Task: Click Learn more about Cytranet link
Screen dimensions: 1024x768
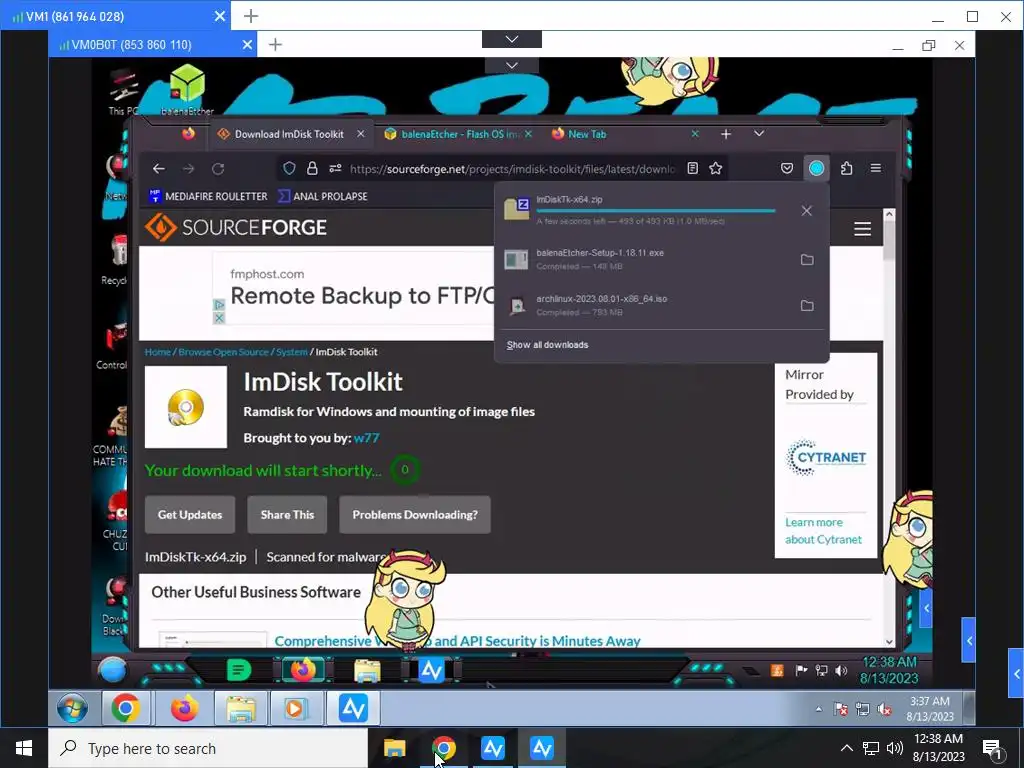Action: pyautogui.click(x=823, y=531)
